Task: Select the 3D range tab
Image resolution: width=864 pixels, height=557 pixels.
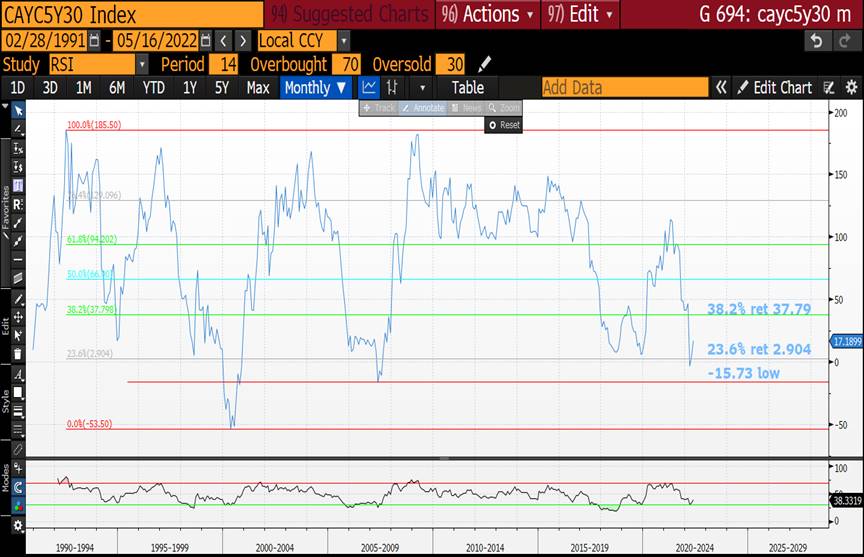Action: point(50,88)
